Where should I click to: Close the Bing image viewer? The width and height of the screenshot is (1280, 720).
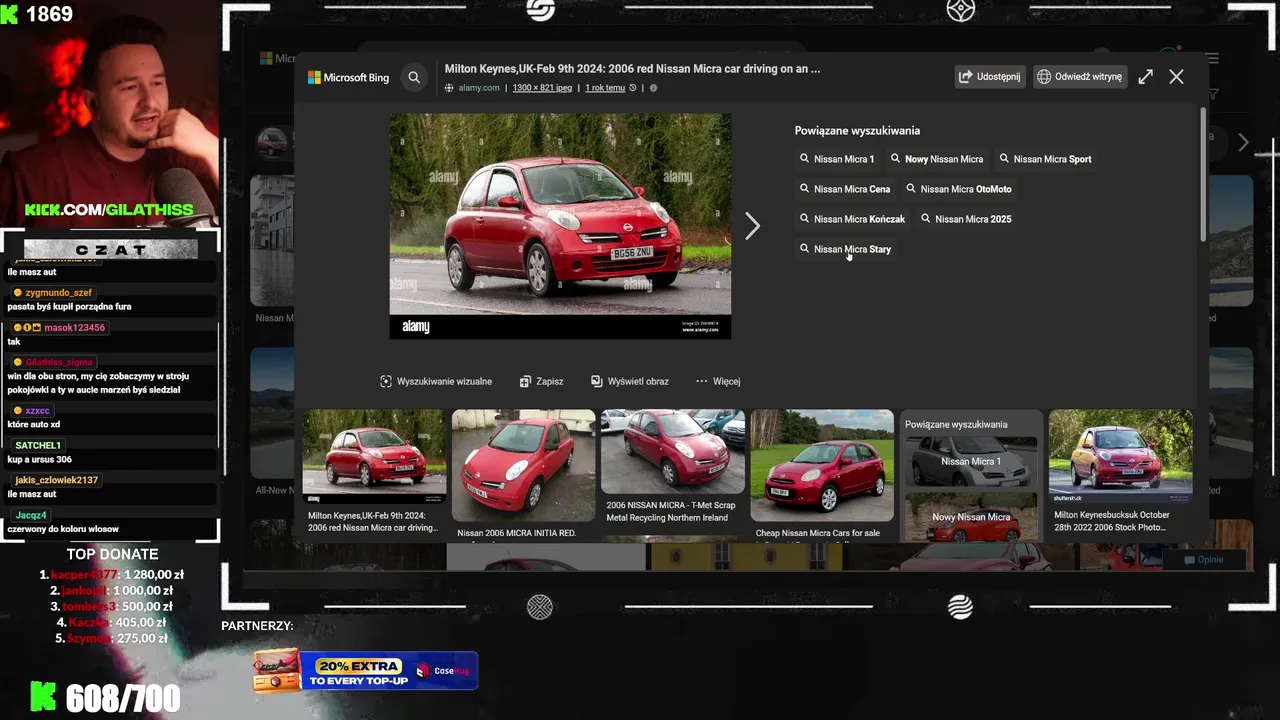(1176, 77)
